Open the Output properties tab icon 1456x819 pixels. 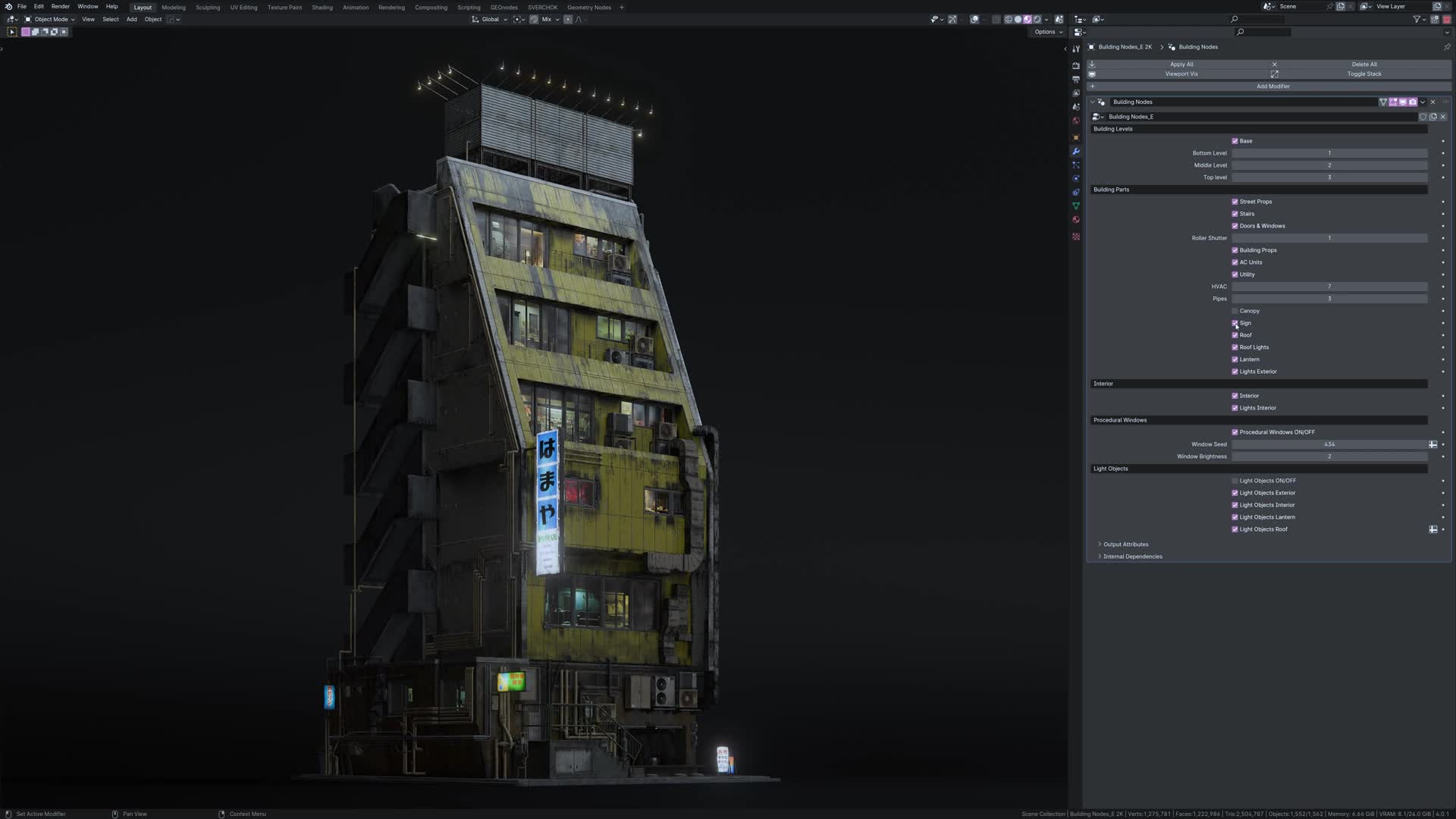tap(1075, 80)
